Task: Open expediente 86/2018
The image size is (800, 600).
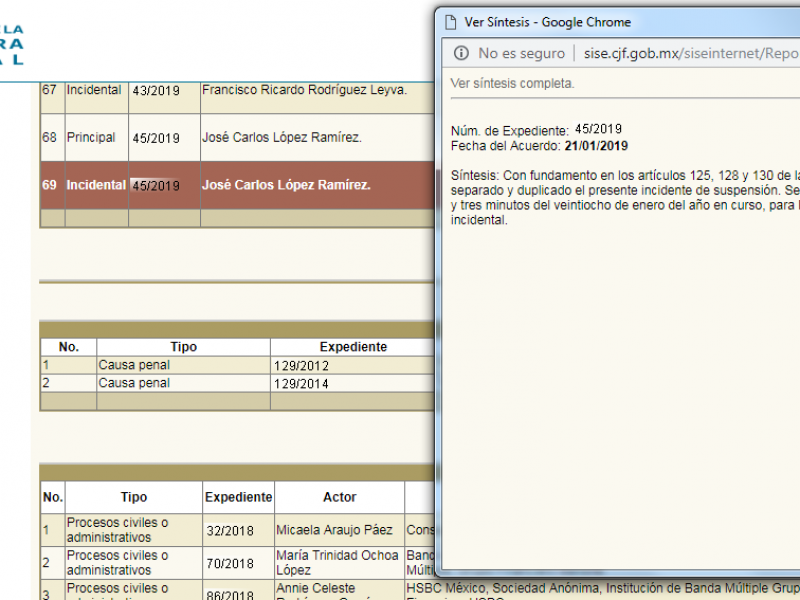Action: (x=230, y=595)
